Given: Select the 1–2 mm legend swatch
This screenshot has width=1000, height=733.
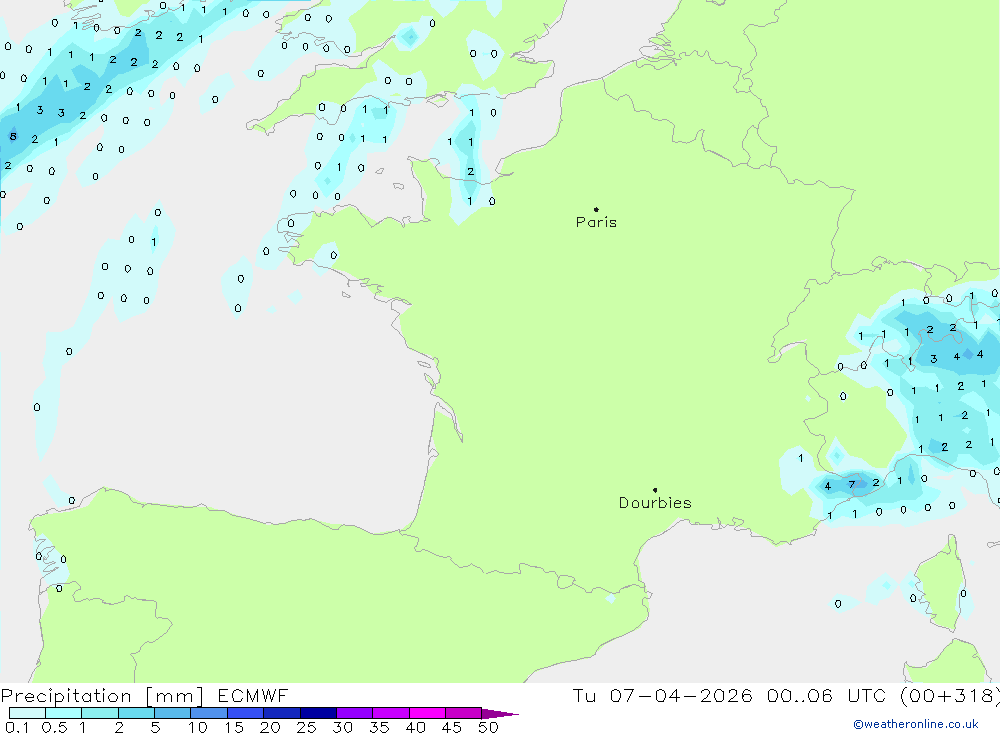Looking at the screenshot, I should tap(100, 713).
